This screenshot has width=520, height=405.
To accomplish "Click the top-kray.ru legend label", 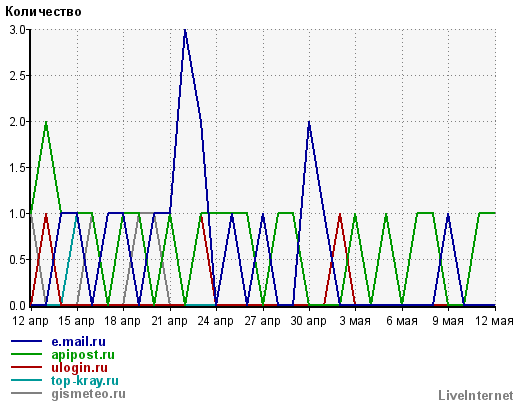I will click(x=85, y=381).
